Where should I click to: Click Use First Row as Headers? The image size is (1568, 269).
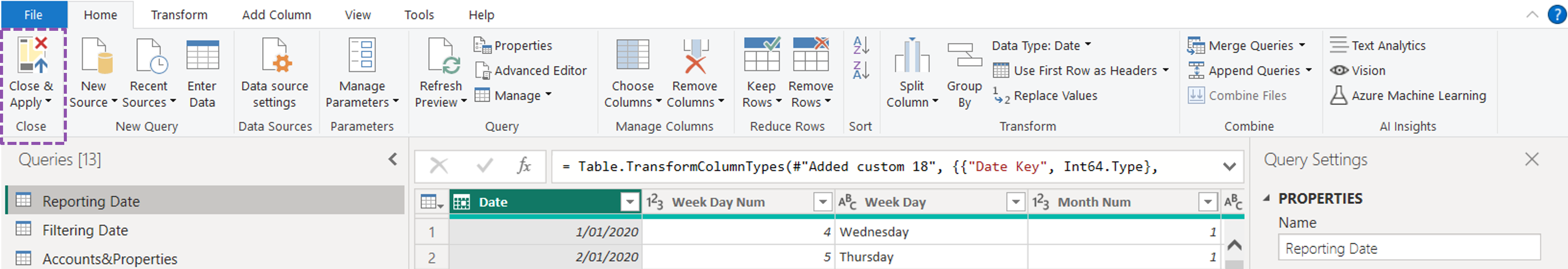pyautogui.click(x=1085, y=70)
